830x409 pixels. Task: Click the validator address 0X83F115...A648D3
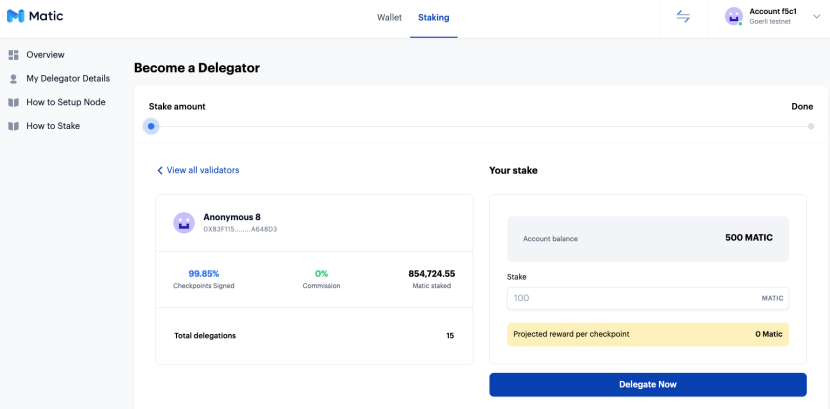coord(240,230)
